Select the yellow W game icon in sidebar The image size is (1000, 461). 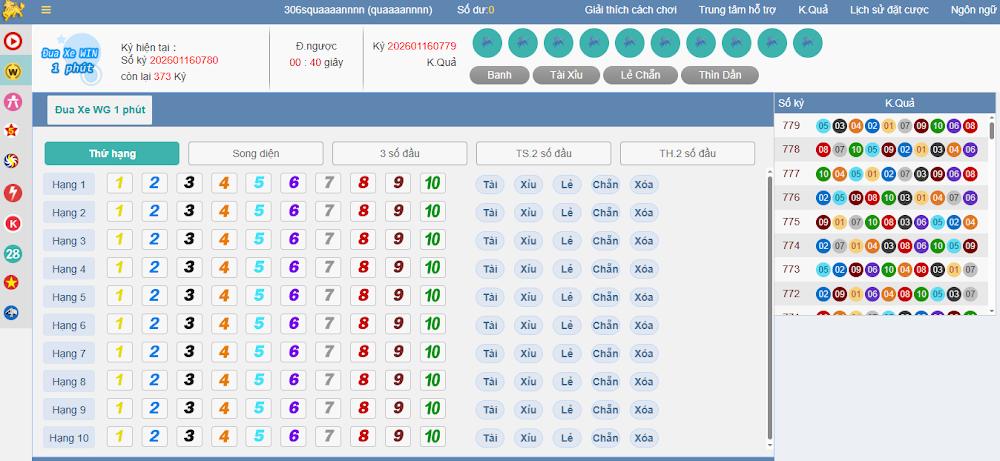click(13, 72)
